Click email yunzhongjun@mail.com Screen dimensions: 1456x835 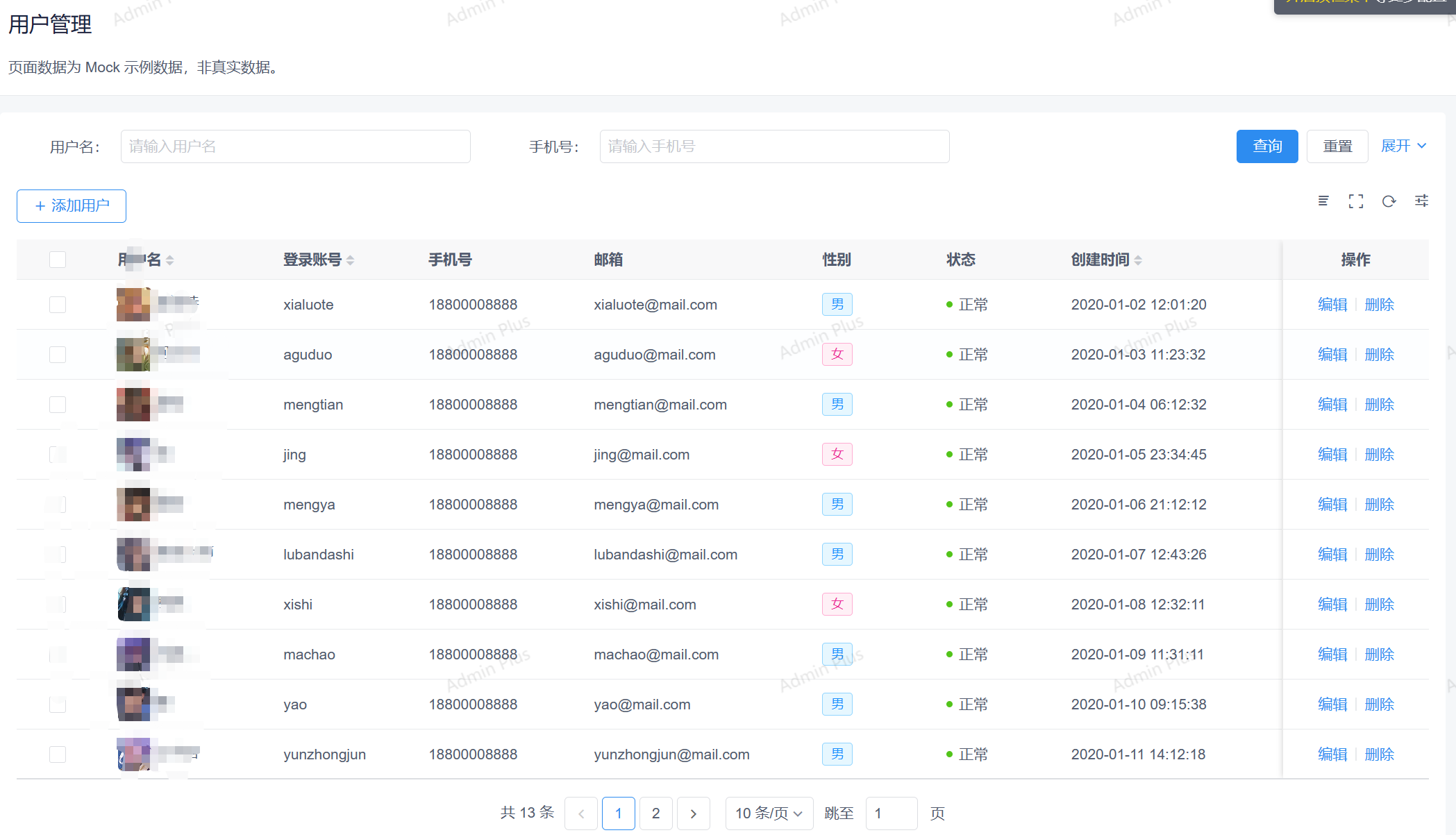[x=671, y=754]
